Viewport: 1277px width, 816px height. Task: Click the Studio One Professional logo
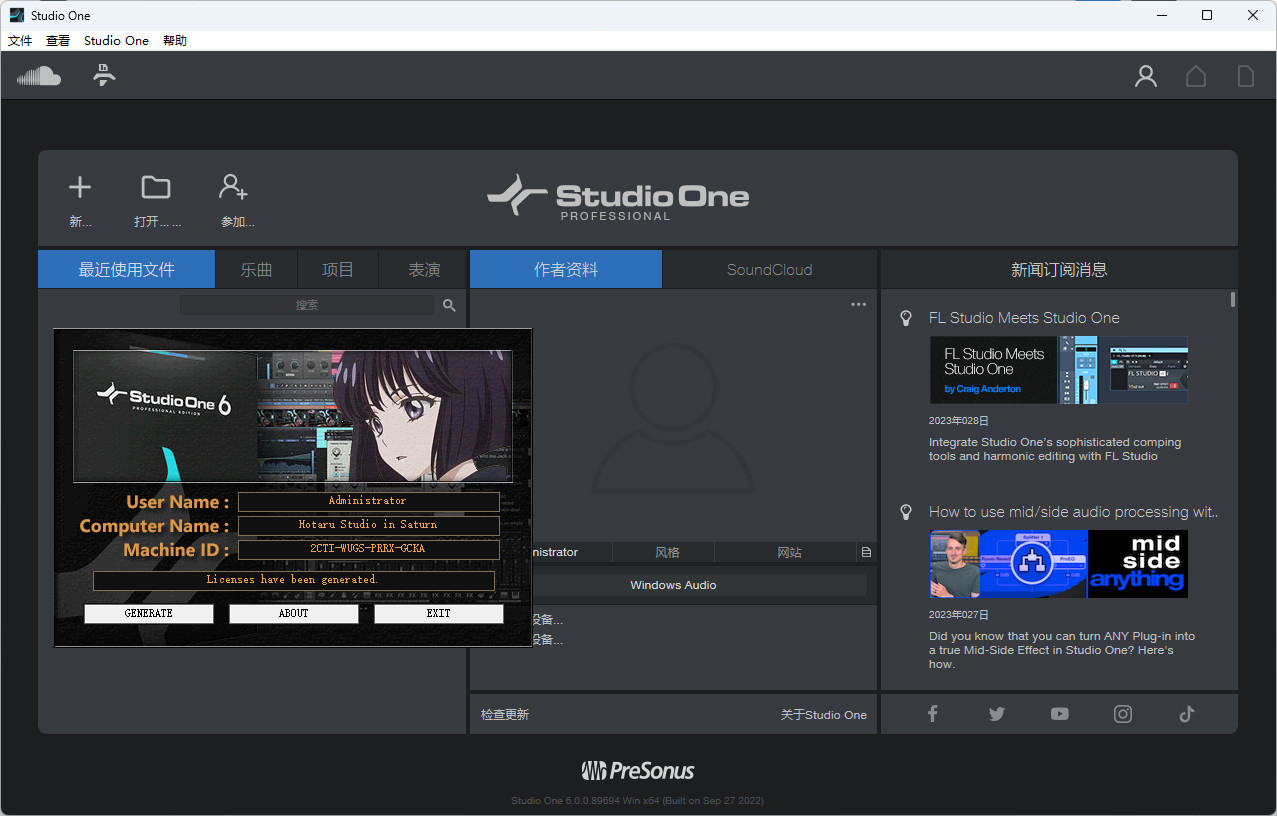618,198
